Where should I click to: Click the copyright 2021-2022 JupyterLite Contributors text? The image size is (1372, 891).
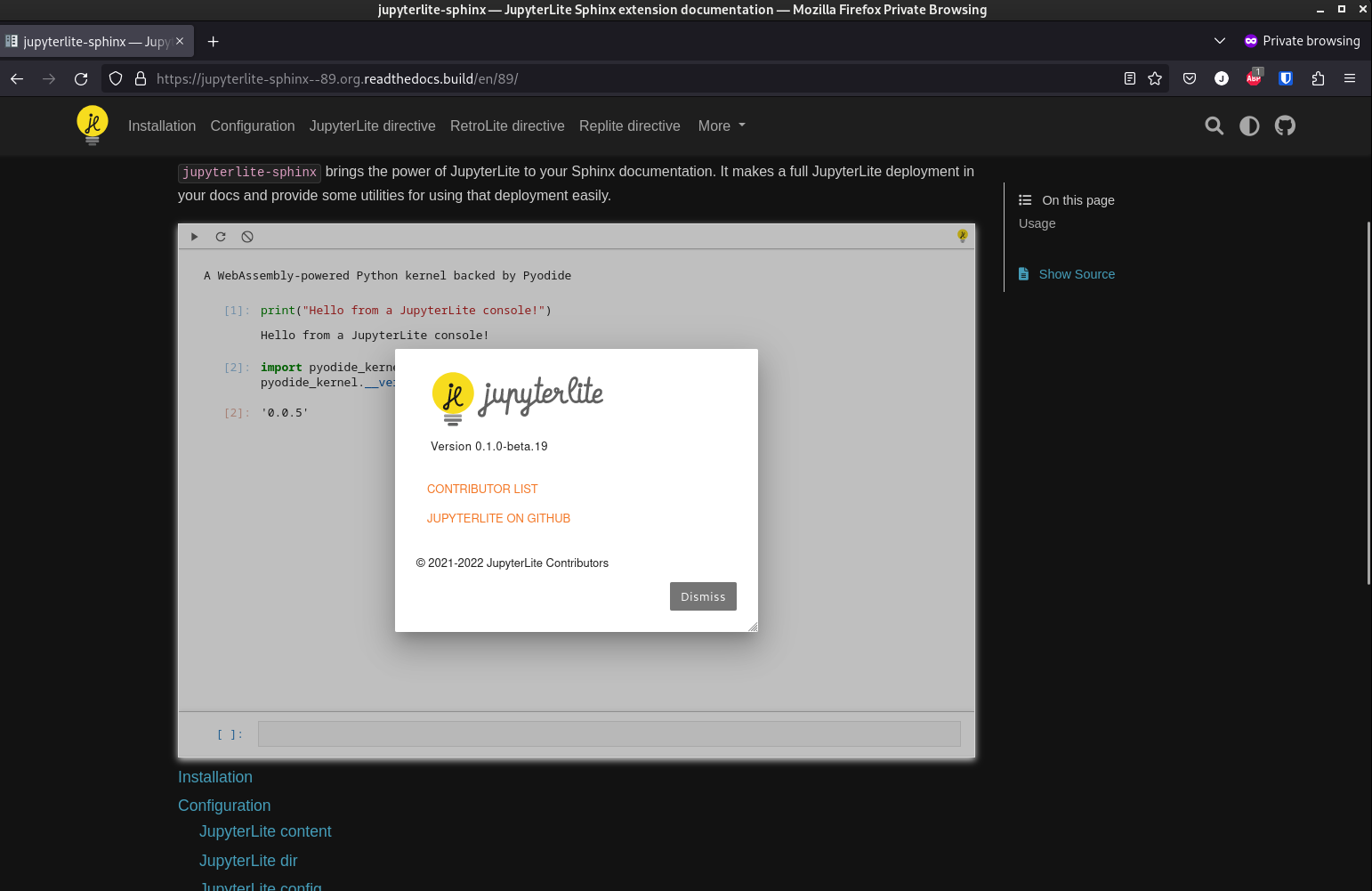point(512,563)
